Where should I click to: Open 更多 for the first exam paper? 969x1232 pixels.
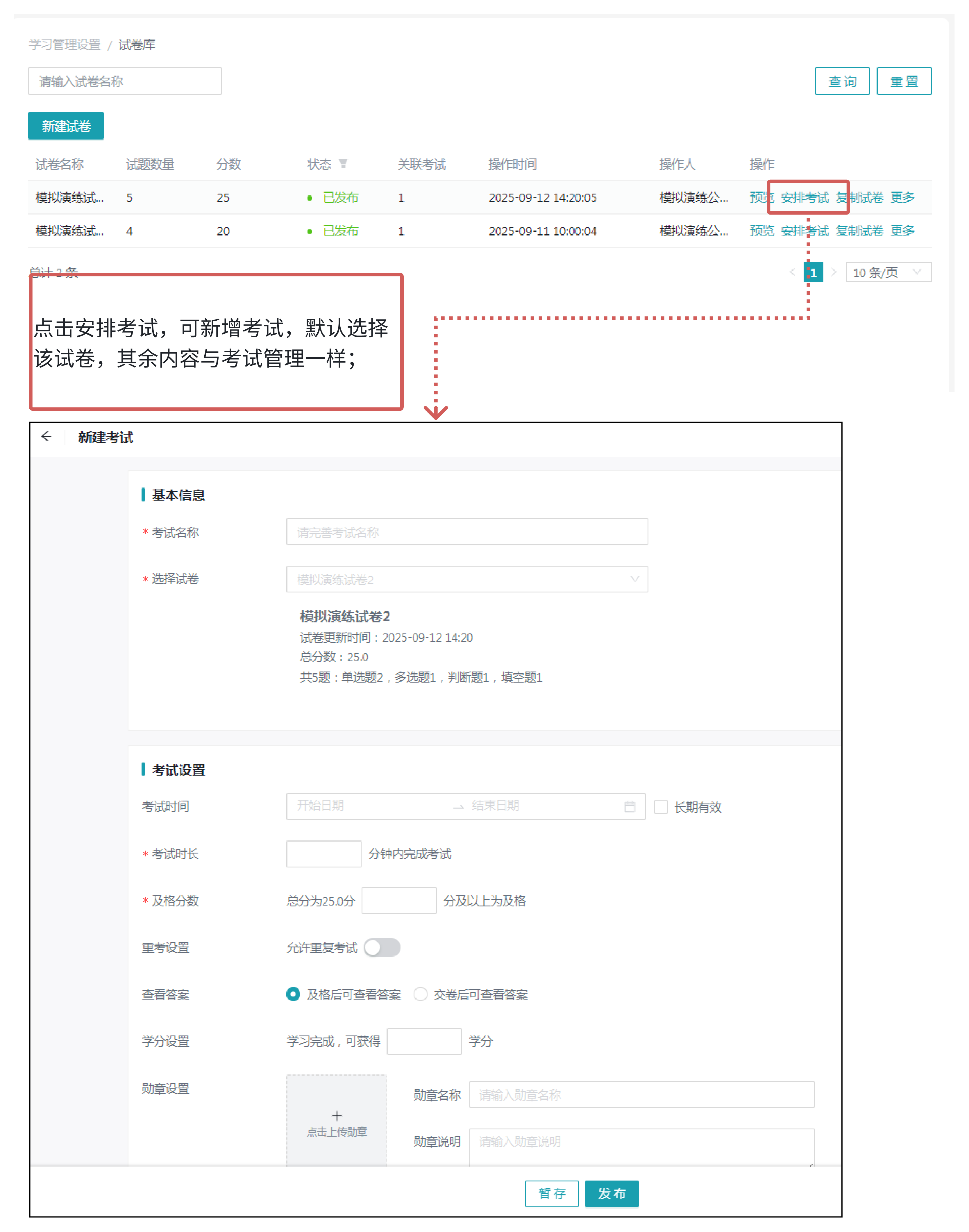[x=902, y=197]
